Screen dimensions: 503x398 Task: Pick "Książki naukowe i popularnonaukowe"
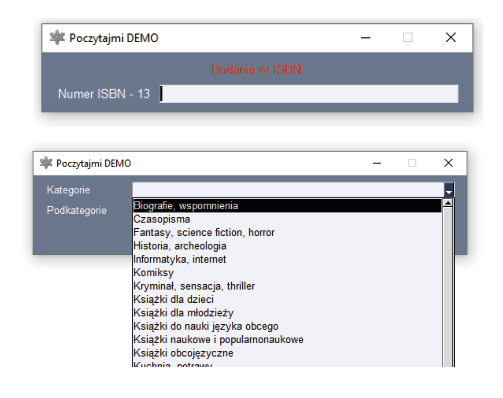coord(287,339)
